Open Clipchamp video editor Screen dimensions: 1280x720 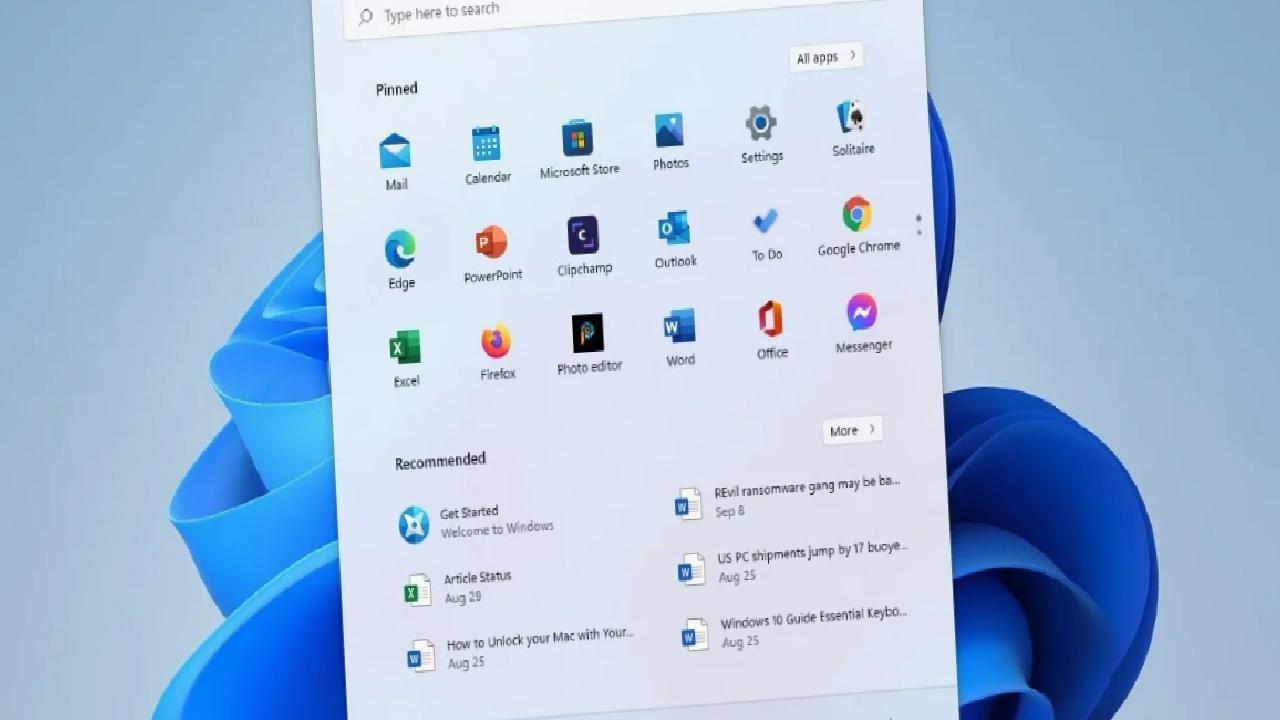pos(584,247)
